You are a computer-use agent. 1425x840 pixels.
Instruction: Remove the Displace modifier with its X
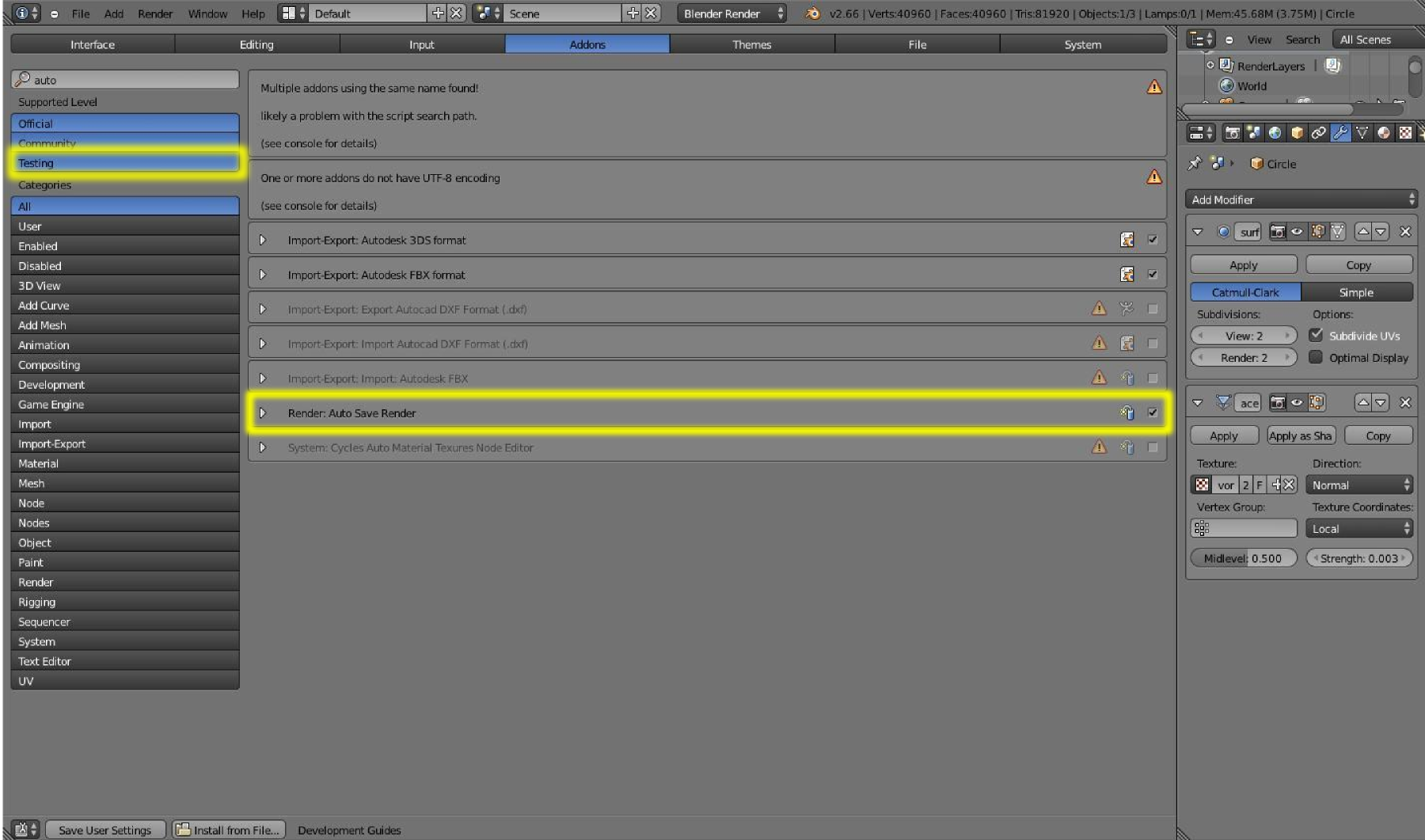(x=1405, y=403)
